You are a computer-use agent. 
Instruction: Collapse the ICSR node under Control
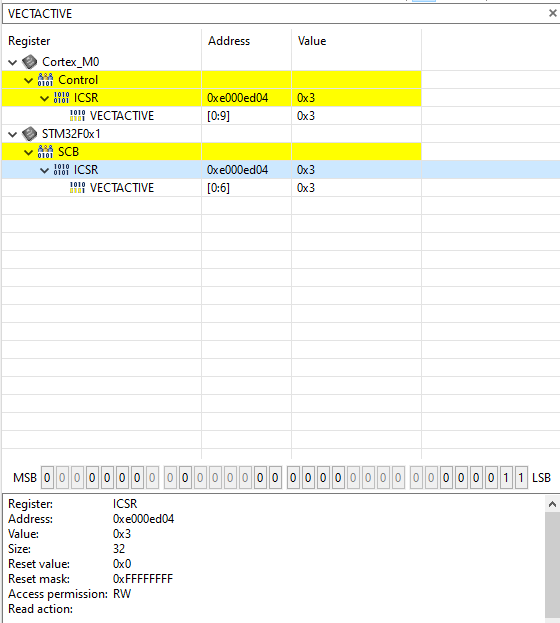pyautogui.click(x=45, y=99)
